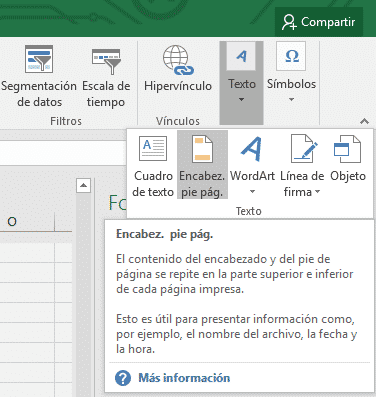Insert an Objeto embedded object
Image resolution: width=376 pixels, height=397 pixels.
pyautogui.click(x=348, y=158)
